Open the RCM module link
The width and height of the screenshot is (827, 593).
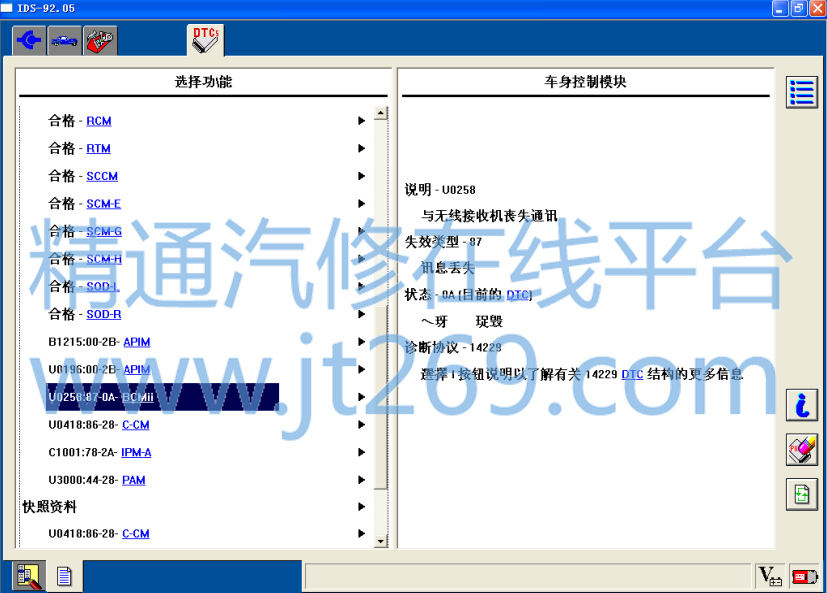(x=99, y=121)
